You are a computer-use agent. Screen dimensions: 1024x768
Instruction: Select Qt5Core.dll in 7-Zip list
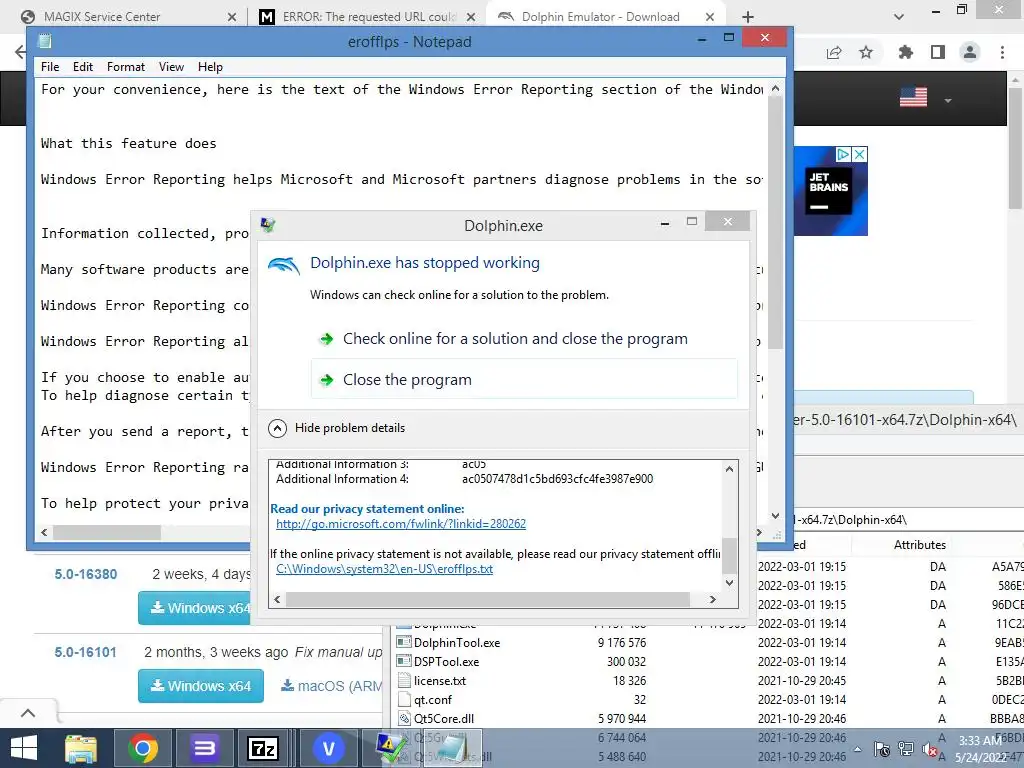(444, 719)
